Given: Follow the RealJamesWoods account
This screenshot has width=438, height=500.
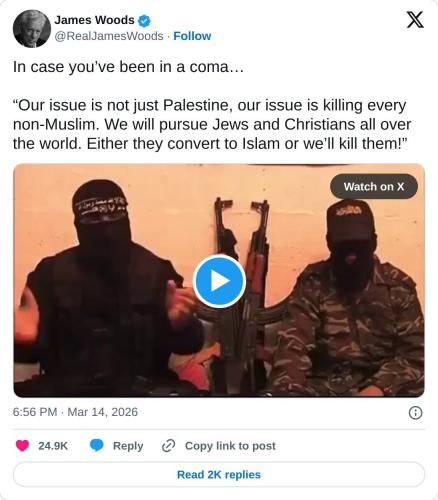Looking at the screenshot, I should [x=192, y=36].
